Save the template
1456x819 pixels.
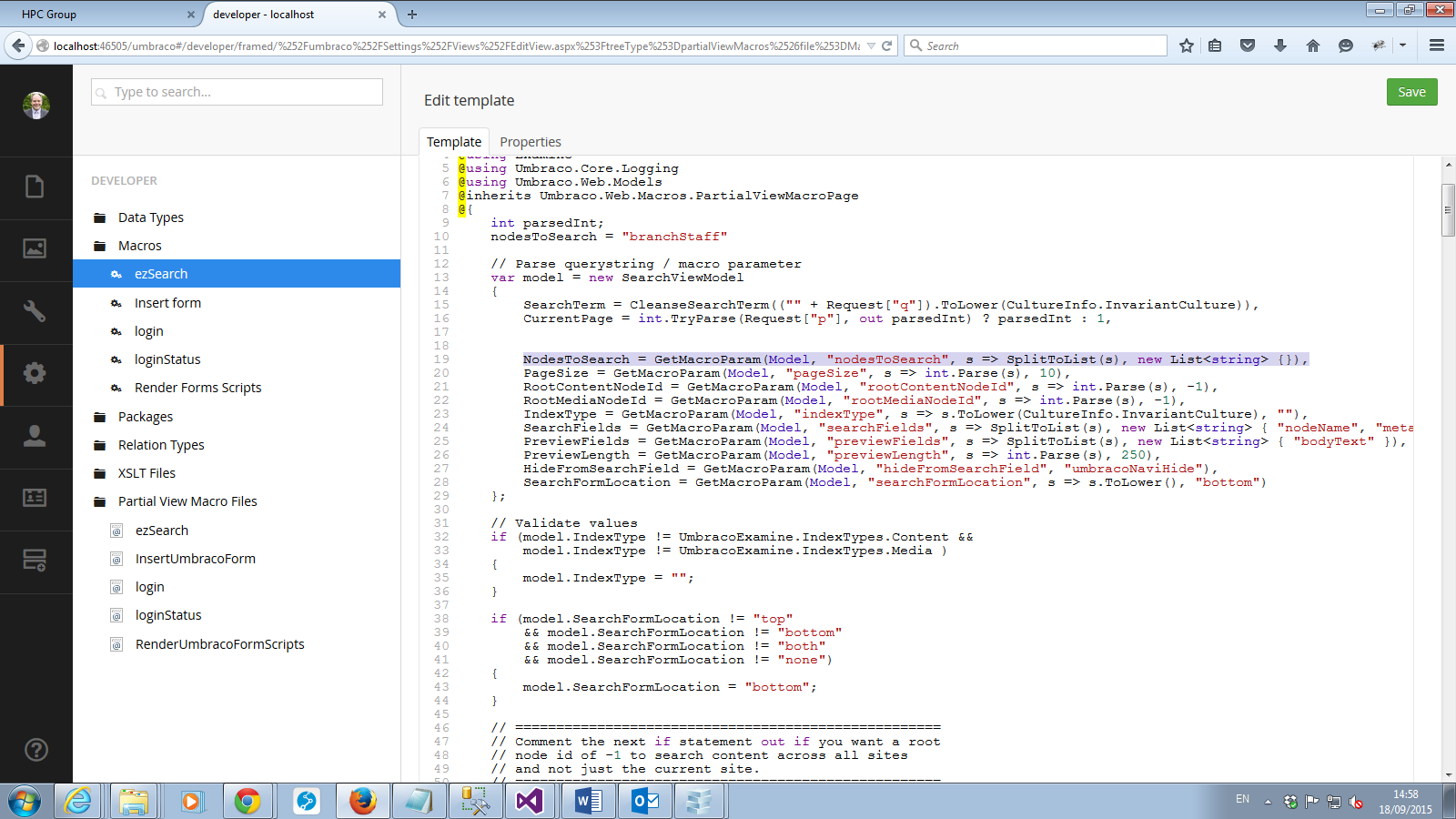[1411, 92]
